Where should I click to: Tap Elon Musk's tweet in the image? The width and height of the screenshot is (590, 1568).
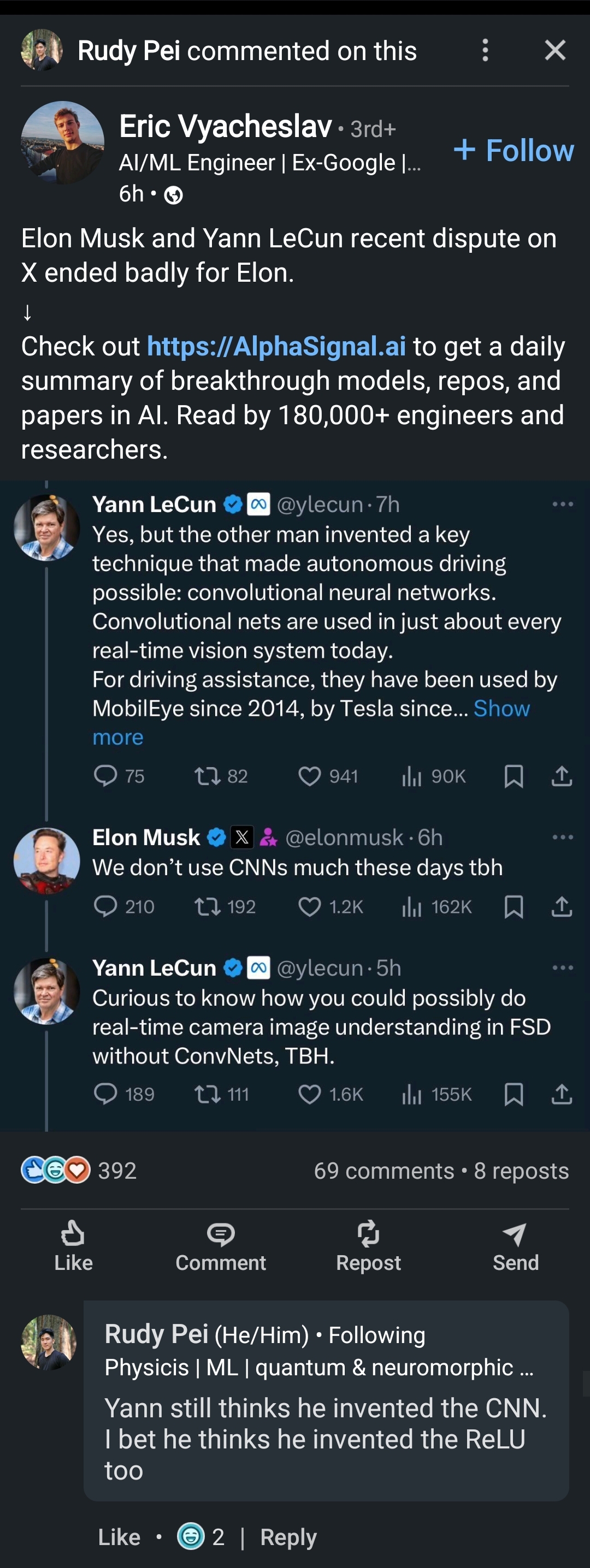pos(297,868)
